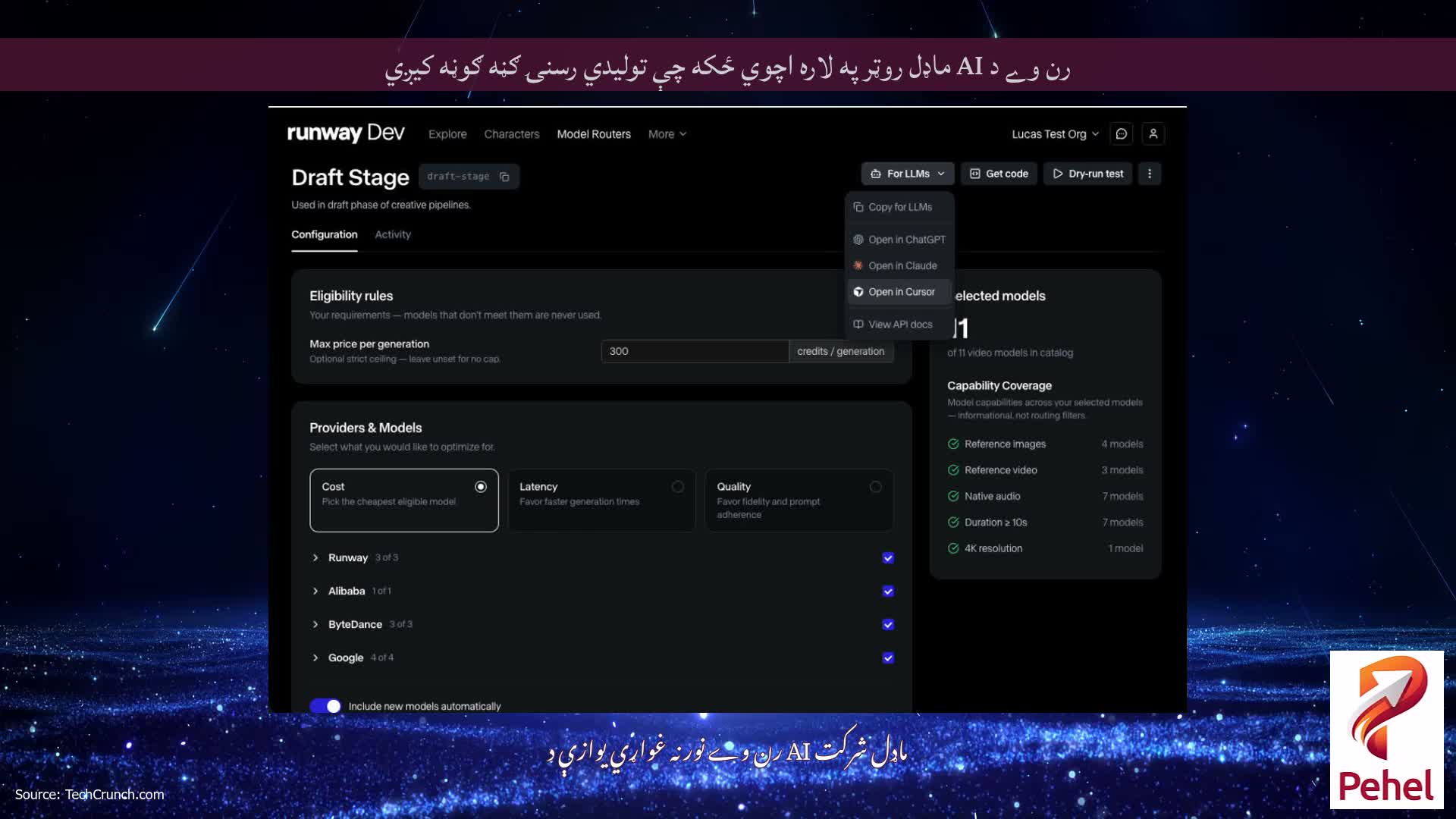Open the three-dot more options menu

click(x=1150, y=174)
